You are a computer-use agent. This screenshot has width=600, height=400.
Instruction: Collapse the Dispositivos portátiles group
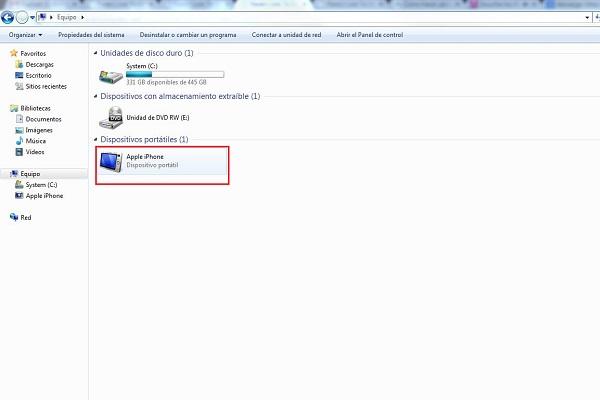pos(96,140)
